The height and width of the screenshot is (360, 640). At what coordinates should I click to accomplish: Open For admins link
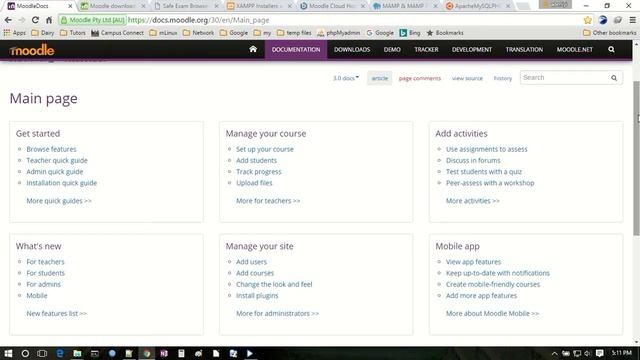click(x=44, y=284)
